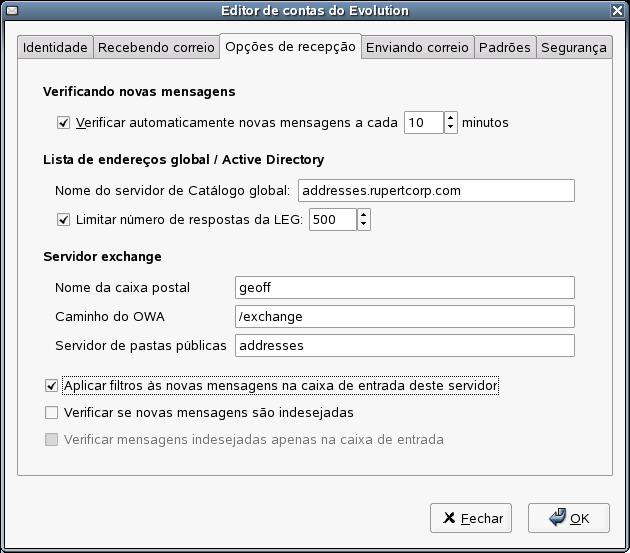The width and height of the screenshot is (630, 553).
Task: Click the 'Lista de endereços global / Active Directory' heading
Action: (183, 160)
